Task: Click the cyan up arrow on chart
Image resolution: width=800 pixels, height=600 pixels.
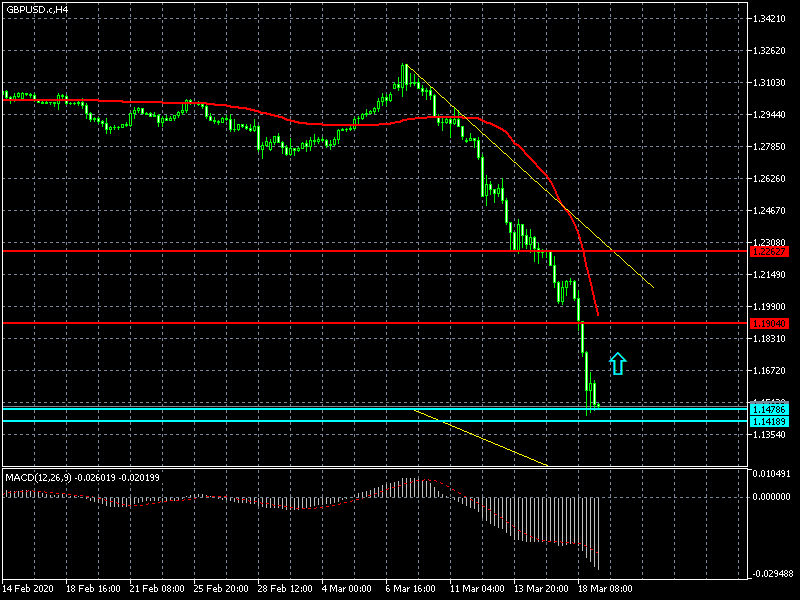Action: (618, 364)
